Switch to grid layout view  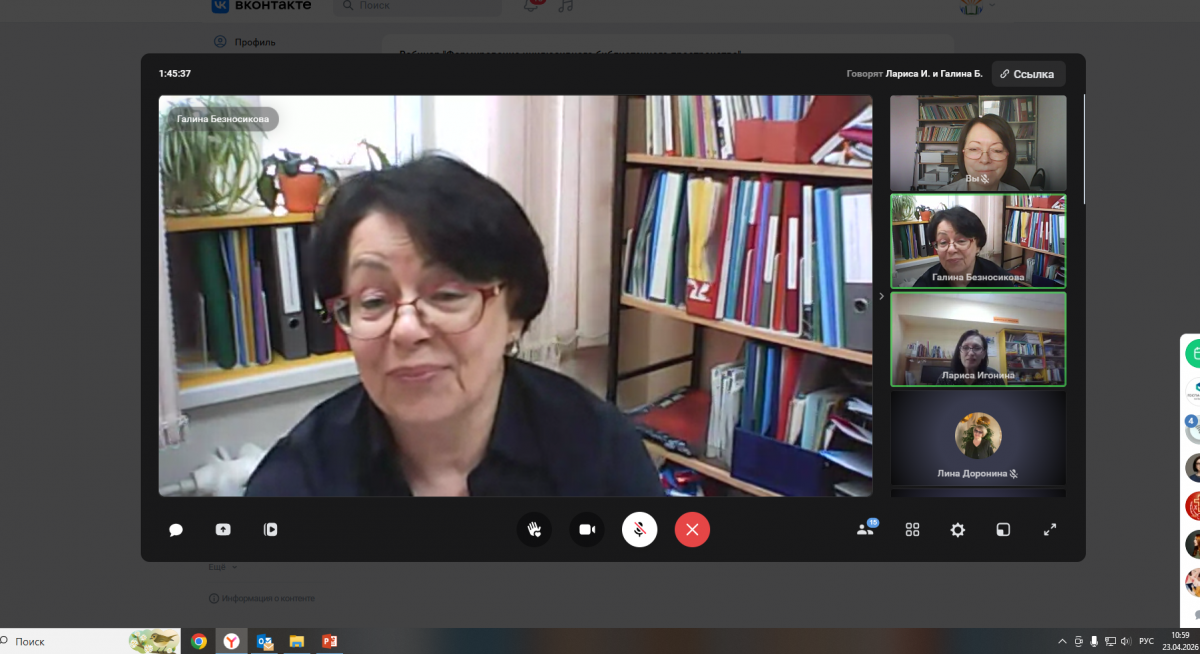(x=912, y=530)
